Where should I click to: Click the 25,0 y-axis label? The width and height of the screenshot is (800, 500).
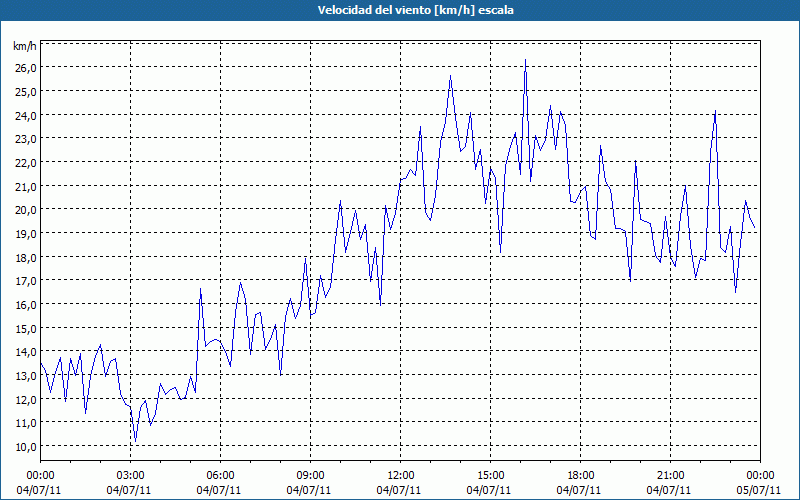pyautogui.click(x=25, y=92)
